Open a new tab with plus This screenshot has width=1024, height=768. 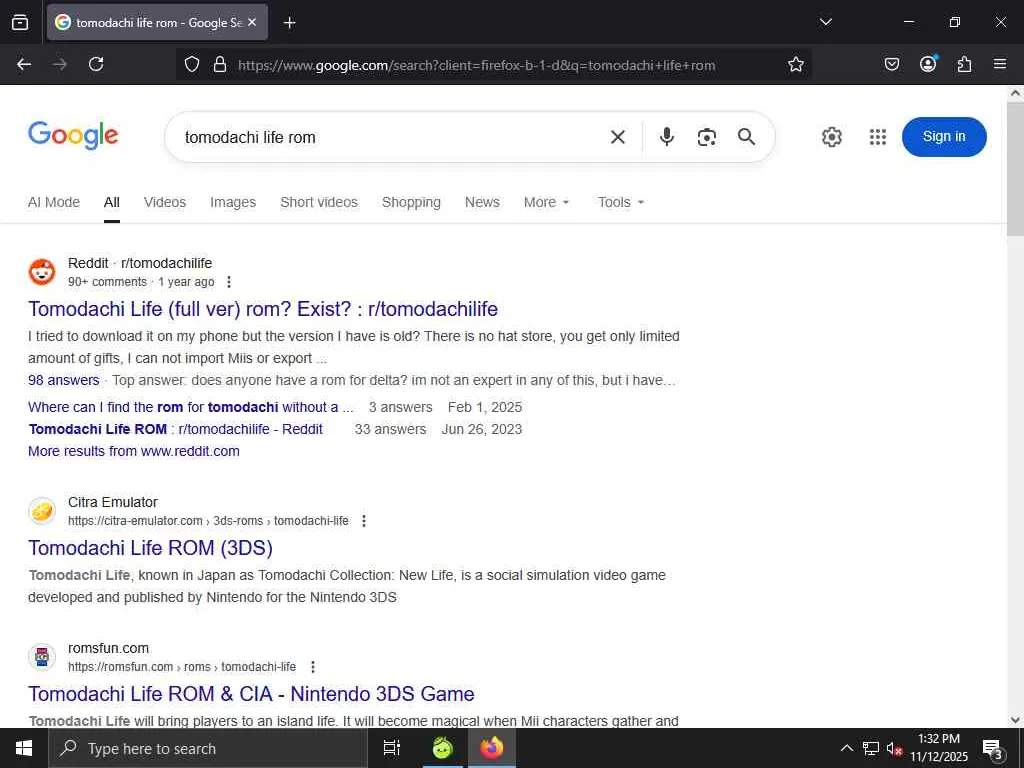pos(289,23)
